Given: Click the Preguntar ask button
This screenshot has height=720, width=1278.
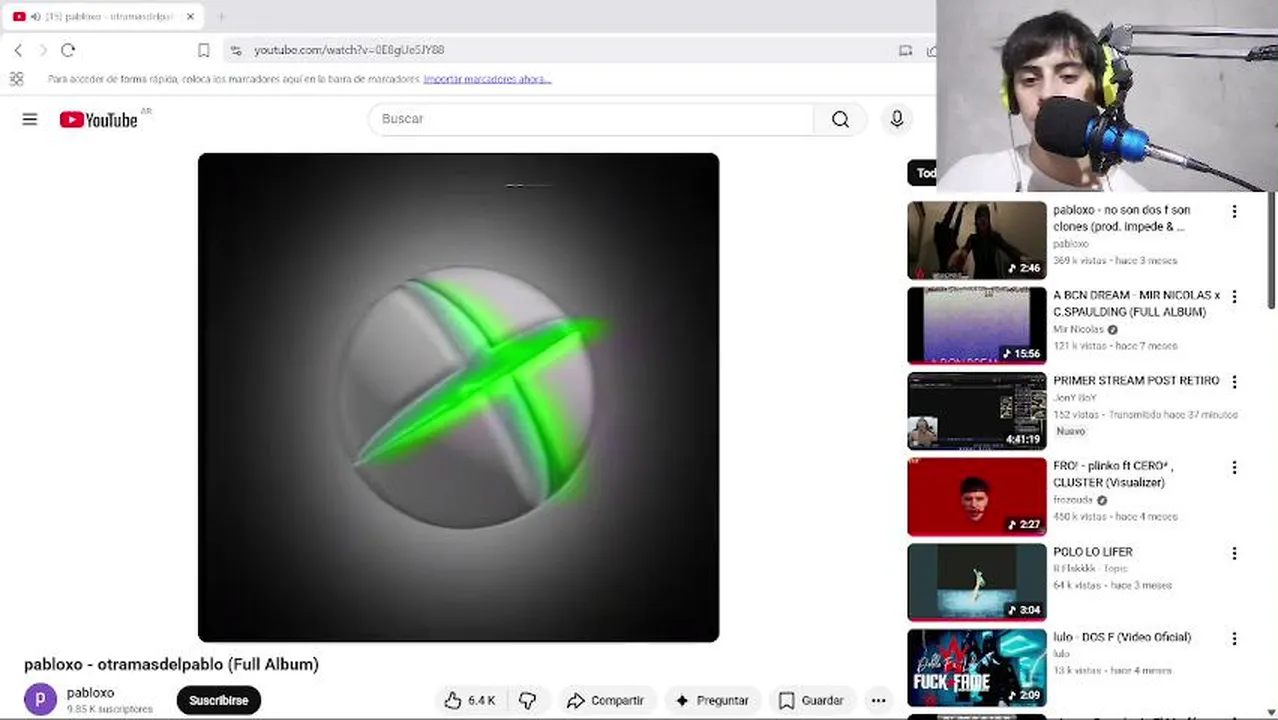Looking at the screenshot, I should 712,700.
